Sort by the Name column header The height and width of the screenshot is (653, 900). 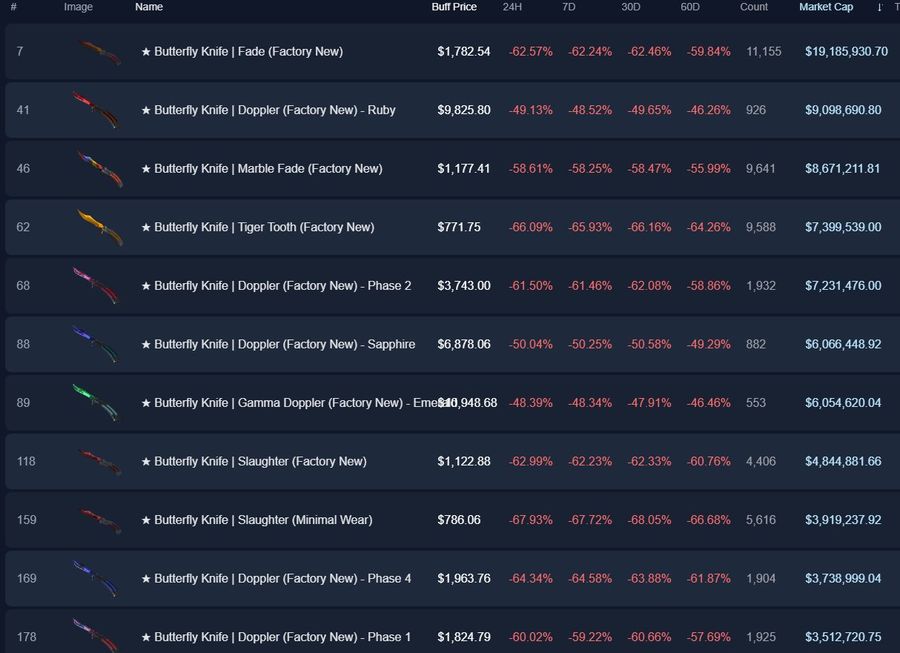149,7
